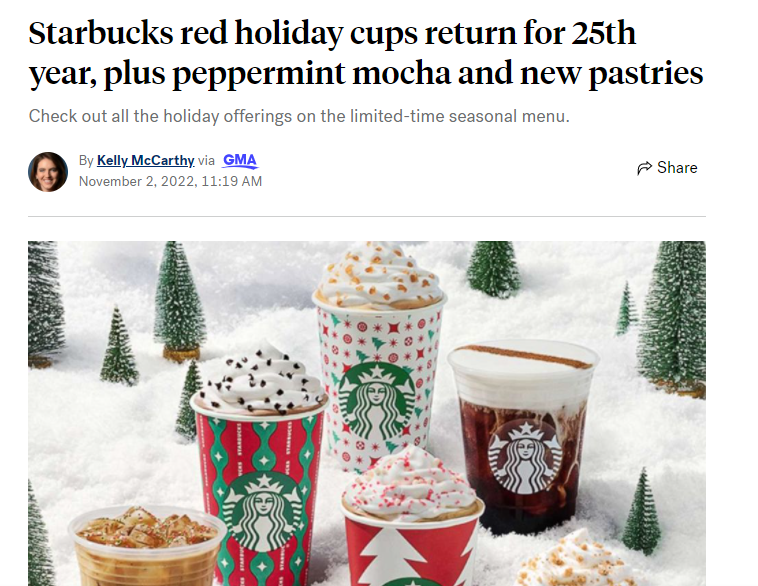Click the subheading about limited-time seasonal menu
Image resolution: width=758 pixels, height=586 pixels.
[x=299, y=116]
